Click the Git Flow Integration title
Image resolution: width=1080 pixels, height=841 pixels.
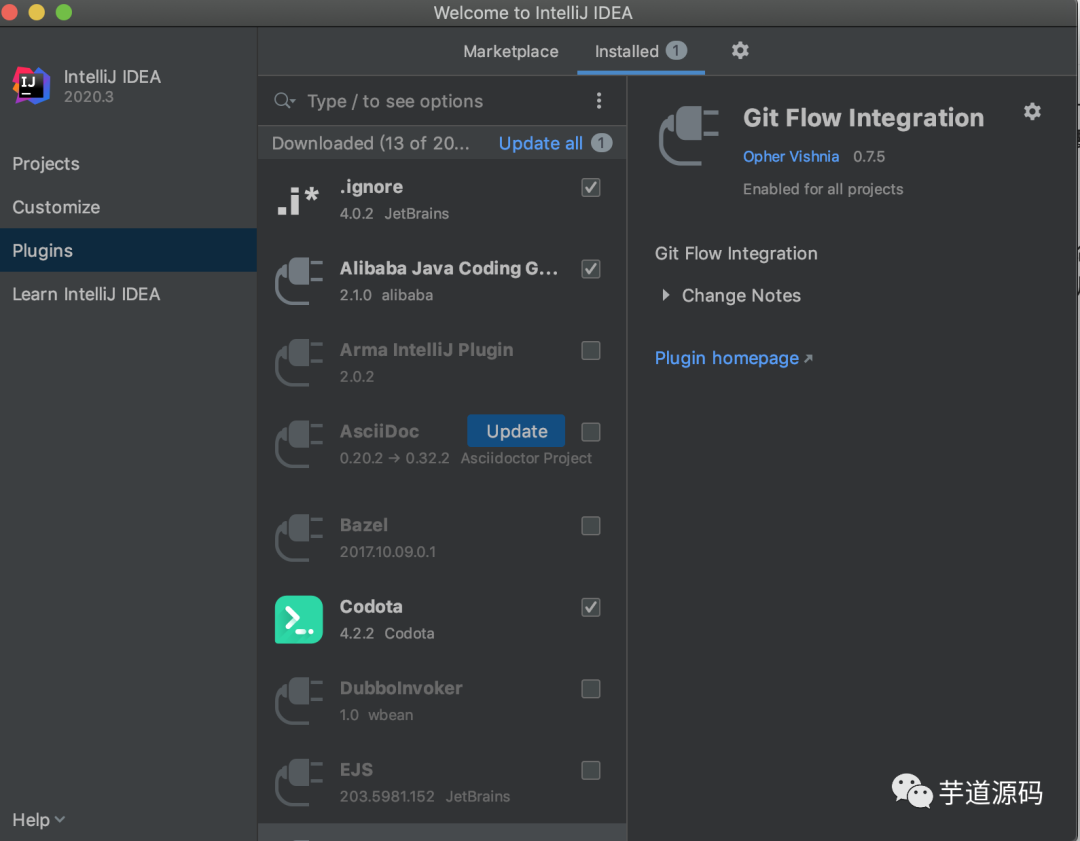[x=863, y=118]
